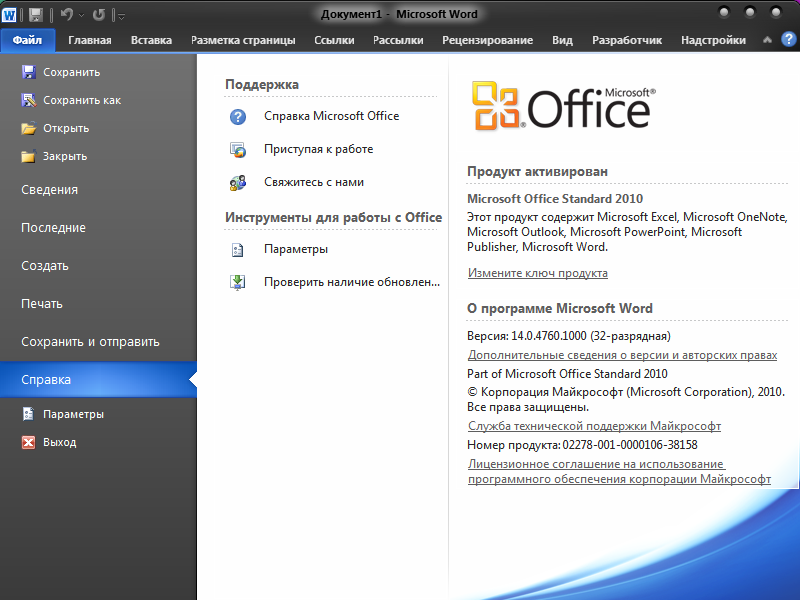Click the red Выход icon
Viewport: 800px width, 600px height.
coord(29,442)
